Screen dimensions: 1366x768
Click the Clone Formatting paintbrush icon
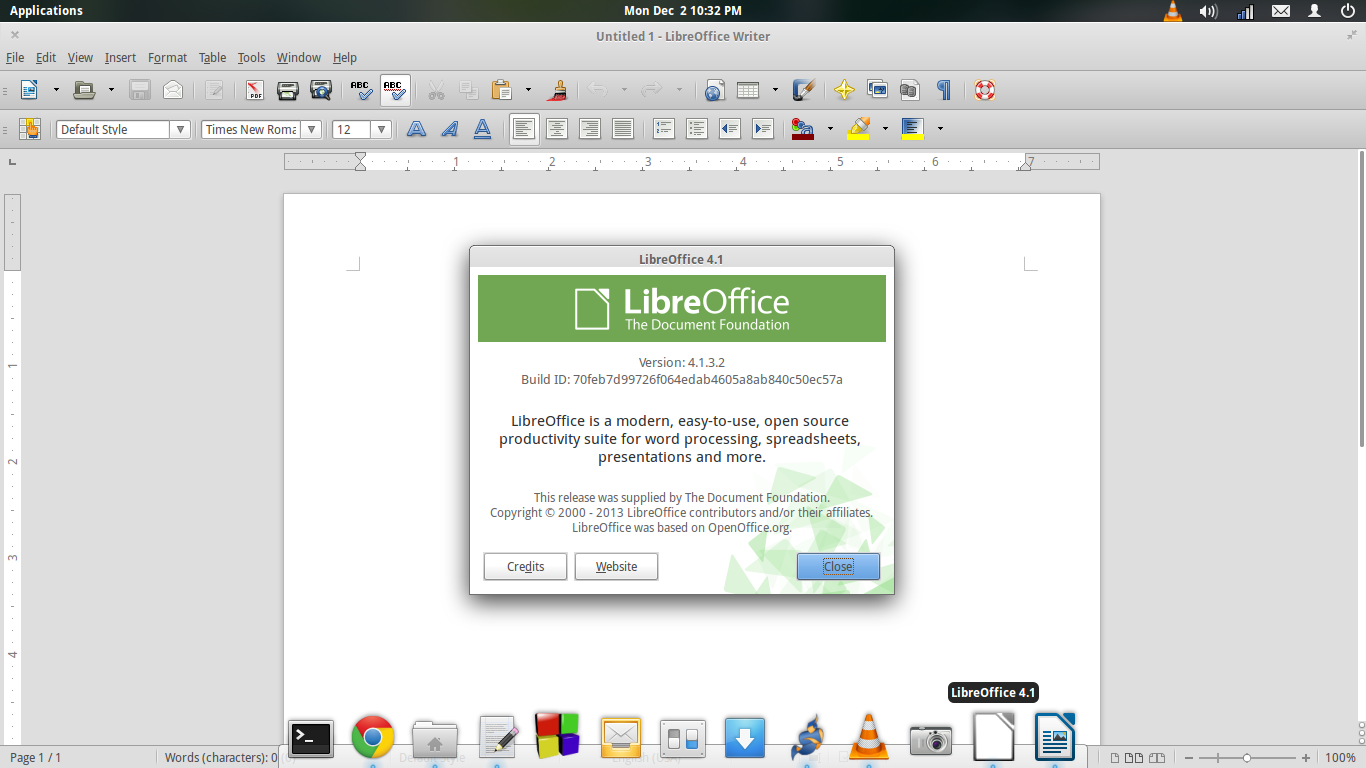point(558,90)
